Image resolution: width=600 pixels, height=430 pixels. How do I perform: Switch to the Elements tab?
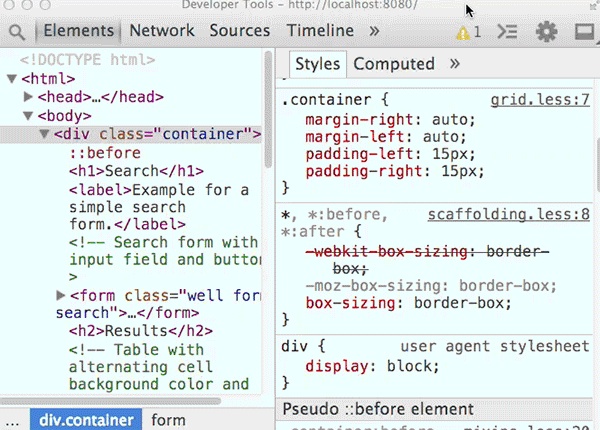pos(79,31)
